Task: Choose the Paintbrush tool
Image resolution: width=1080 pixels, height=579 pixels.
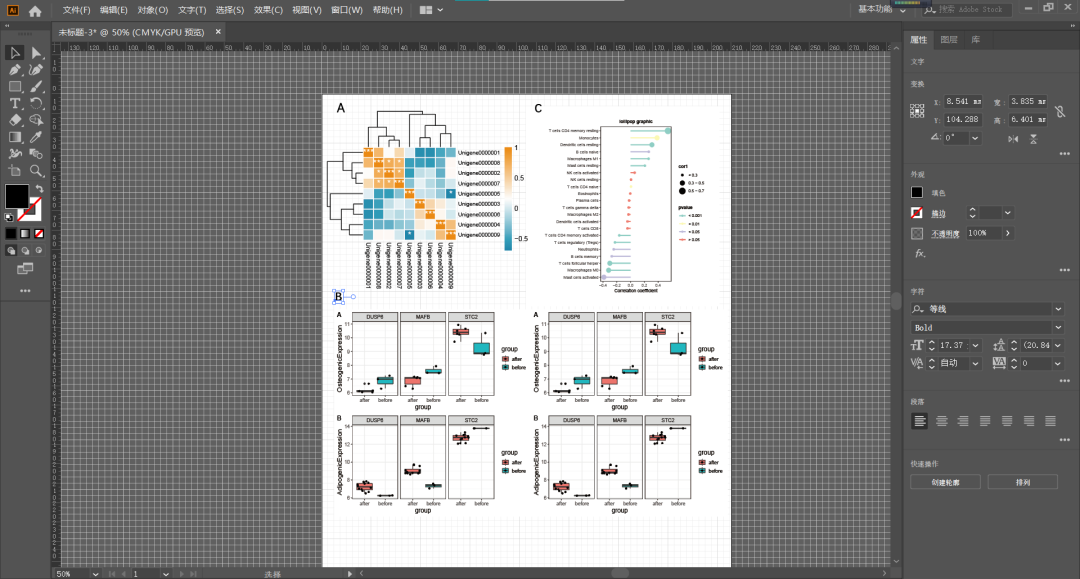Action: click(36, 87)
